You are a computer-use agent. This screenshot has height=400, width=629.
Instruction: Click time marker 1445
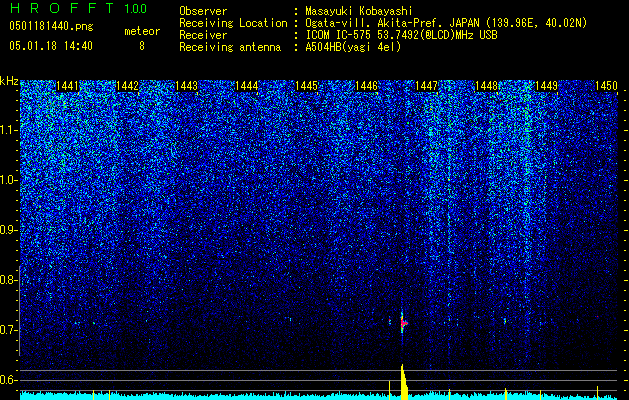(x=306, y=86)
